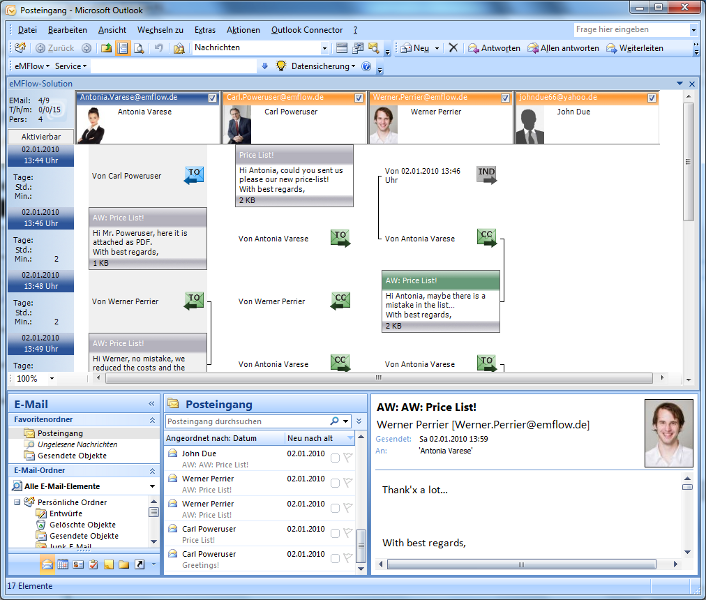The height and width of the screenshot is (600, 706).
Task: Click the forward navigation arrow icon
Action: pos(87,48)
